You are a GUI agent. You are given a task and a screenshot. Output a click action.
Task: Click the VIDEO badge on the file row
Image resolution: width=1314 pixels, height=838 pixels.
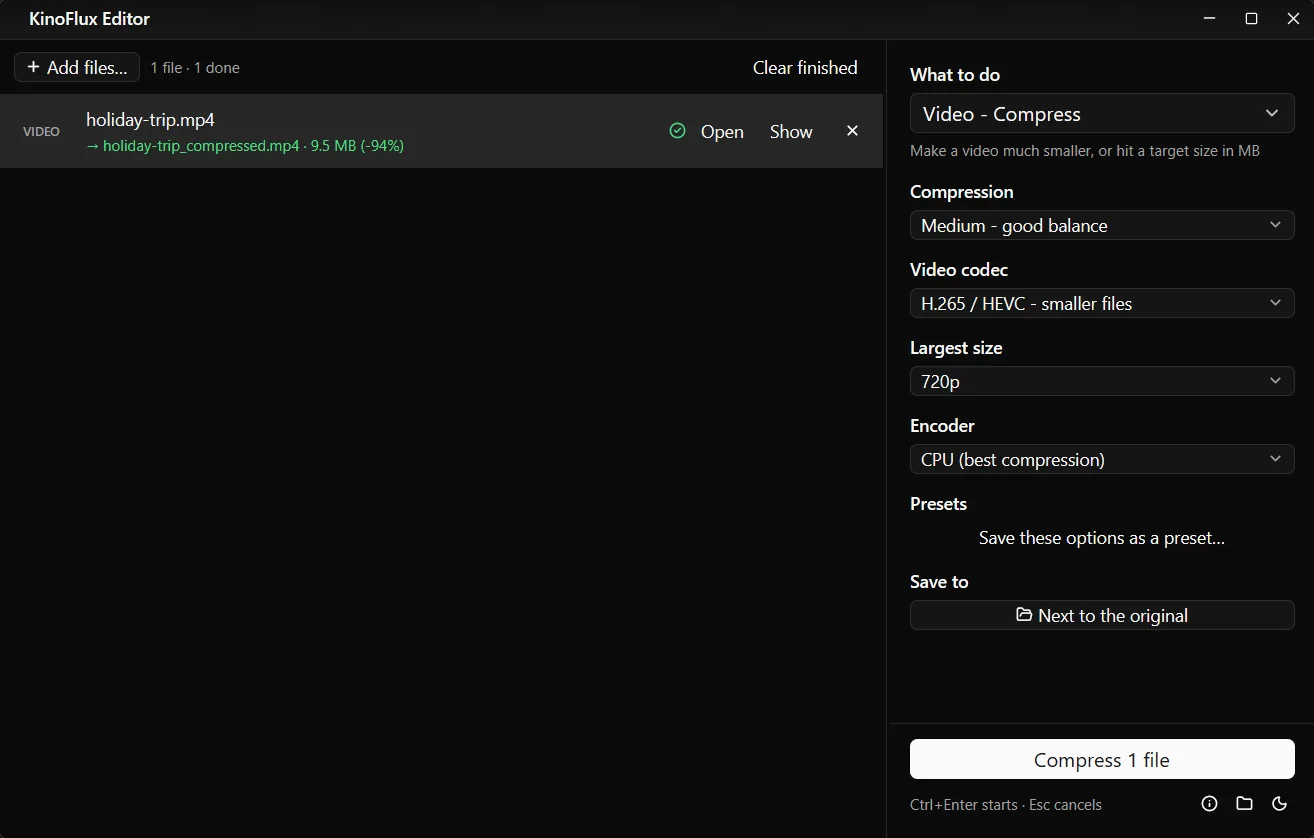[41, 131]
